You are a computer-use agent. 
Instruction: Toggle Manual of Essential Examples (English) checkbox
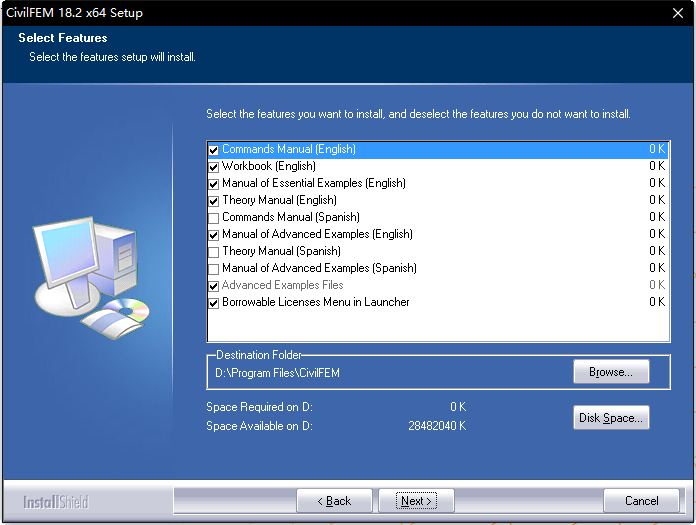point(214,184)
